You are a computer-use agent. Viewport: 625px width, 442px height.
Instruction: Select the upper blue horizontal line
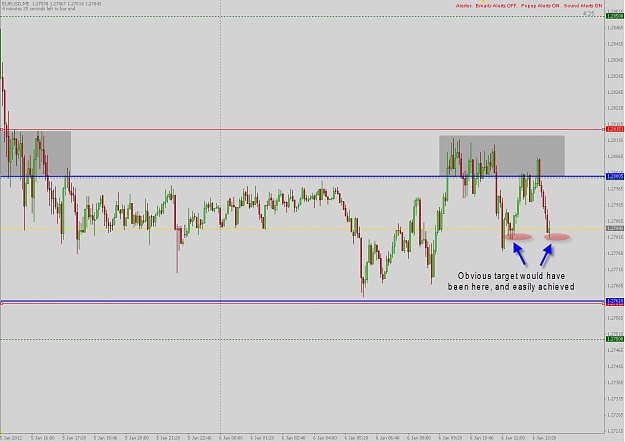(303, 176)
